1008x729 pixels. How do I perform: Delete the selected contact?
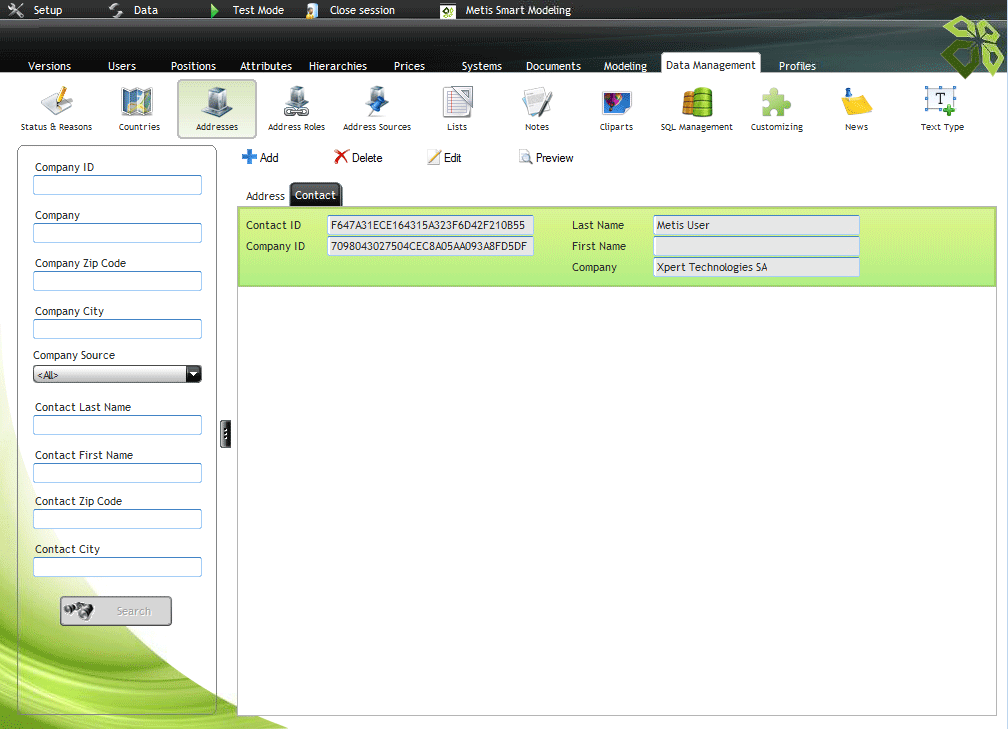point(358,158)
